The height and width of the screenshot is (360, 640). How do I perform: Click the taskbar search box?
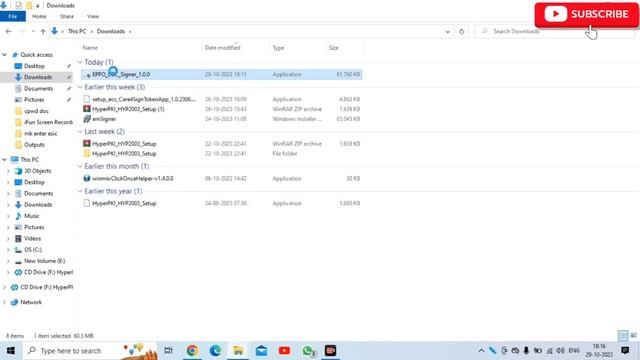[90, 351]
